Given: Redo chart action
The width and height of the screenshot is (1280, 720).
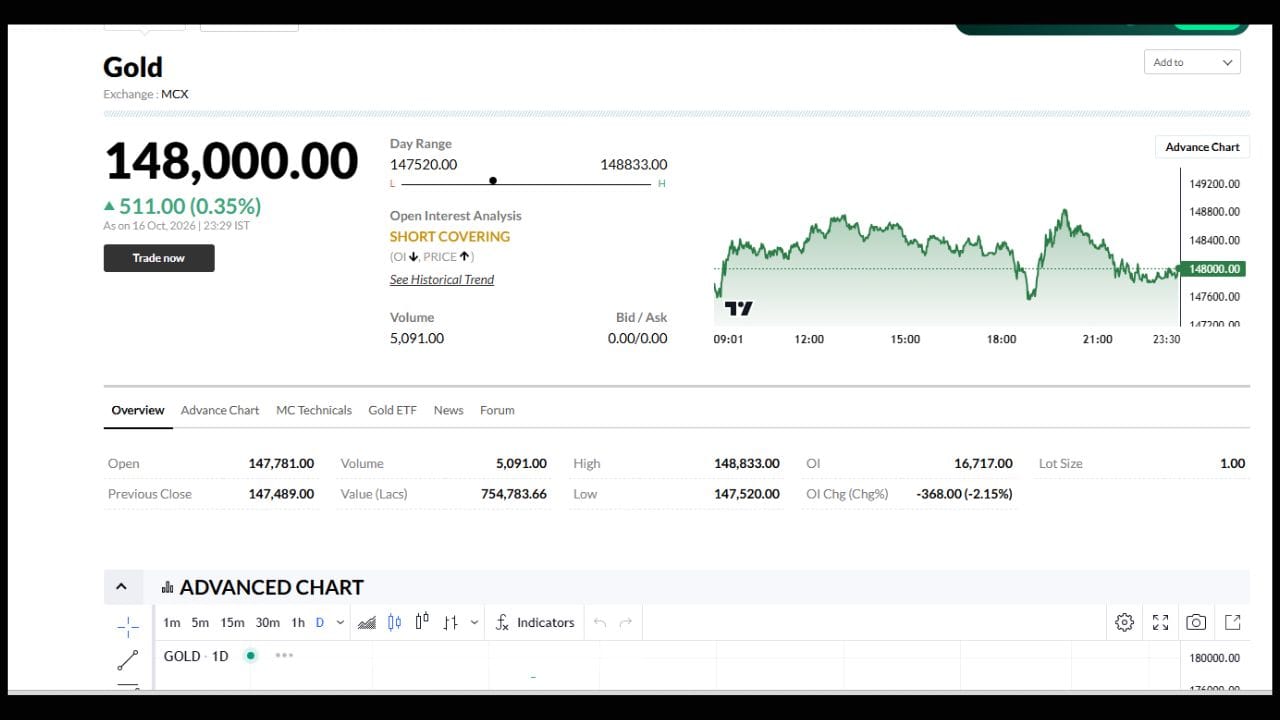Looking at the screenshot, I should (626, 622).
